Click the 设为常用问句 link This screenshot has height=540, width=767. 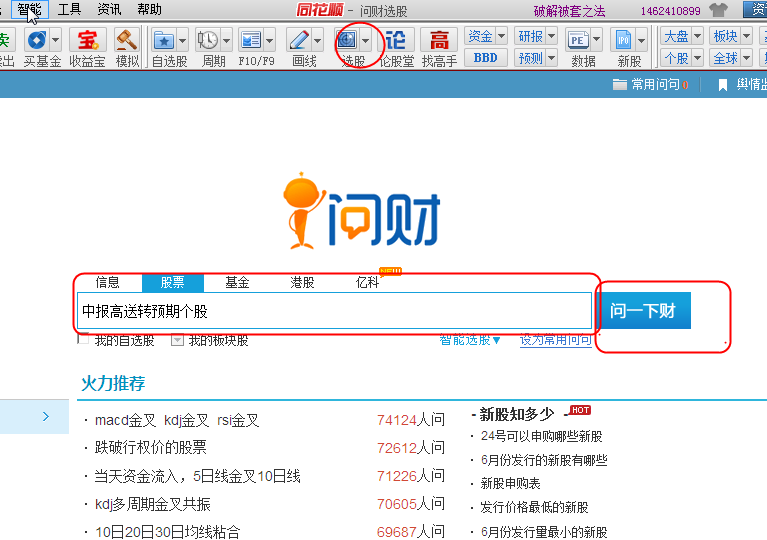[x=556, y=339]
